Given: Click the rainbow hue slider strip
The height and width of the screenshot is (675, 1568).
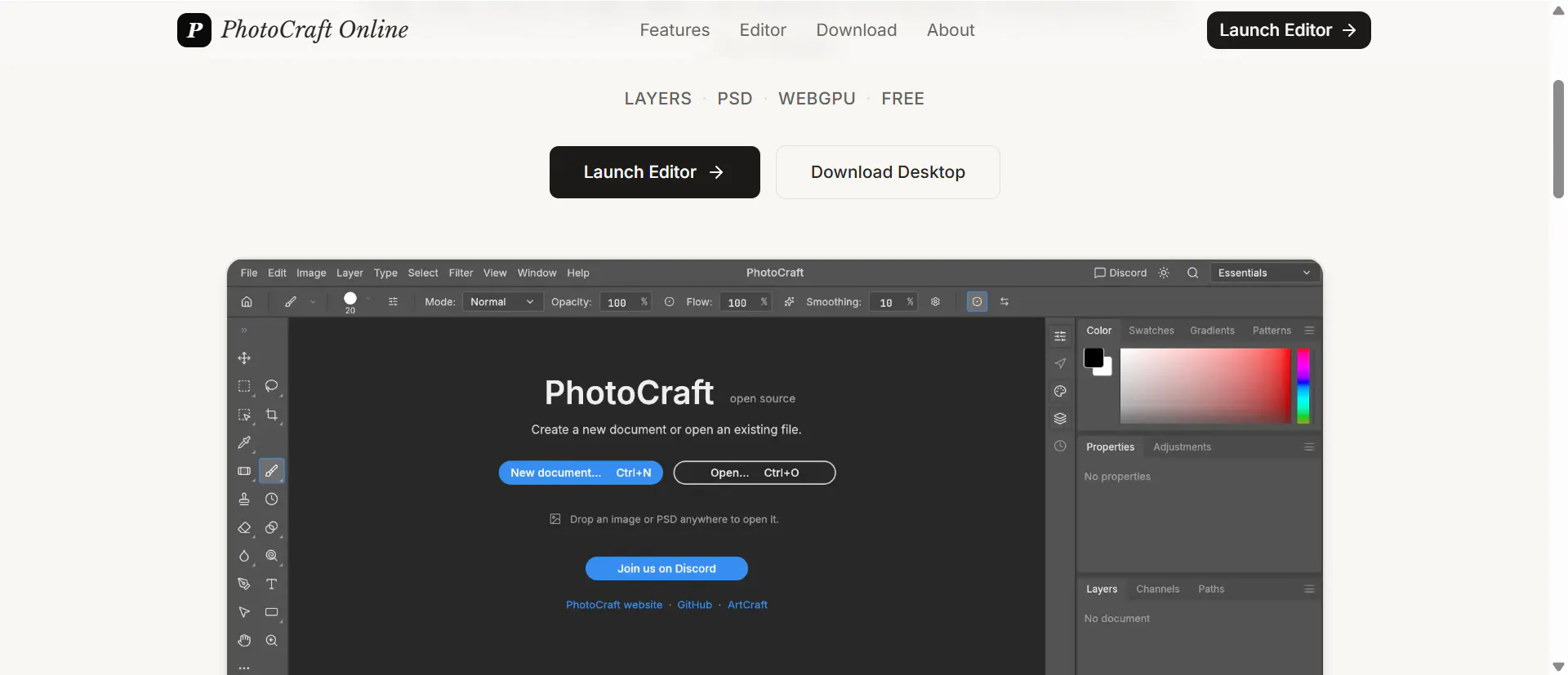Looking at the screenshot, I should tap(1303, 386).
